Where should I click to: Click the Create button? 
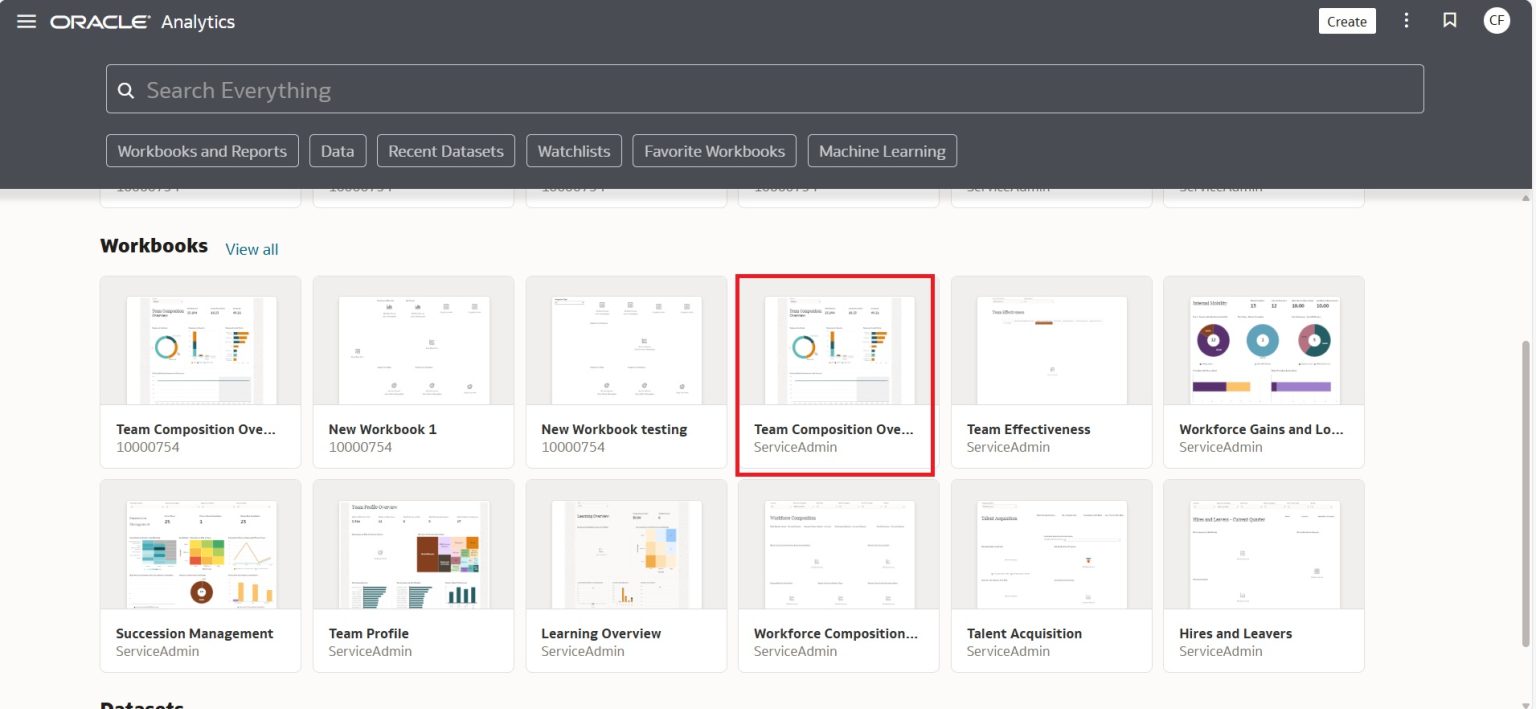1346,20
